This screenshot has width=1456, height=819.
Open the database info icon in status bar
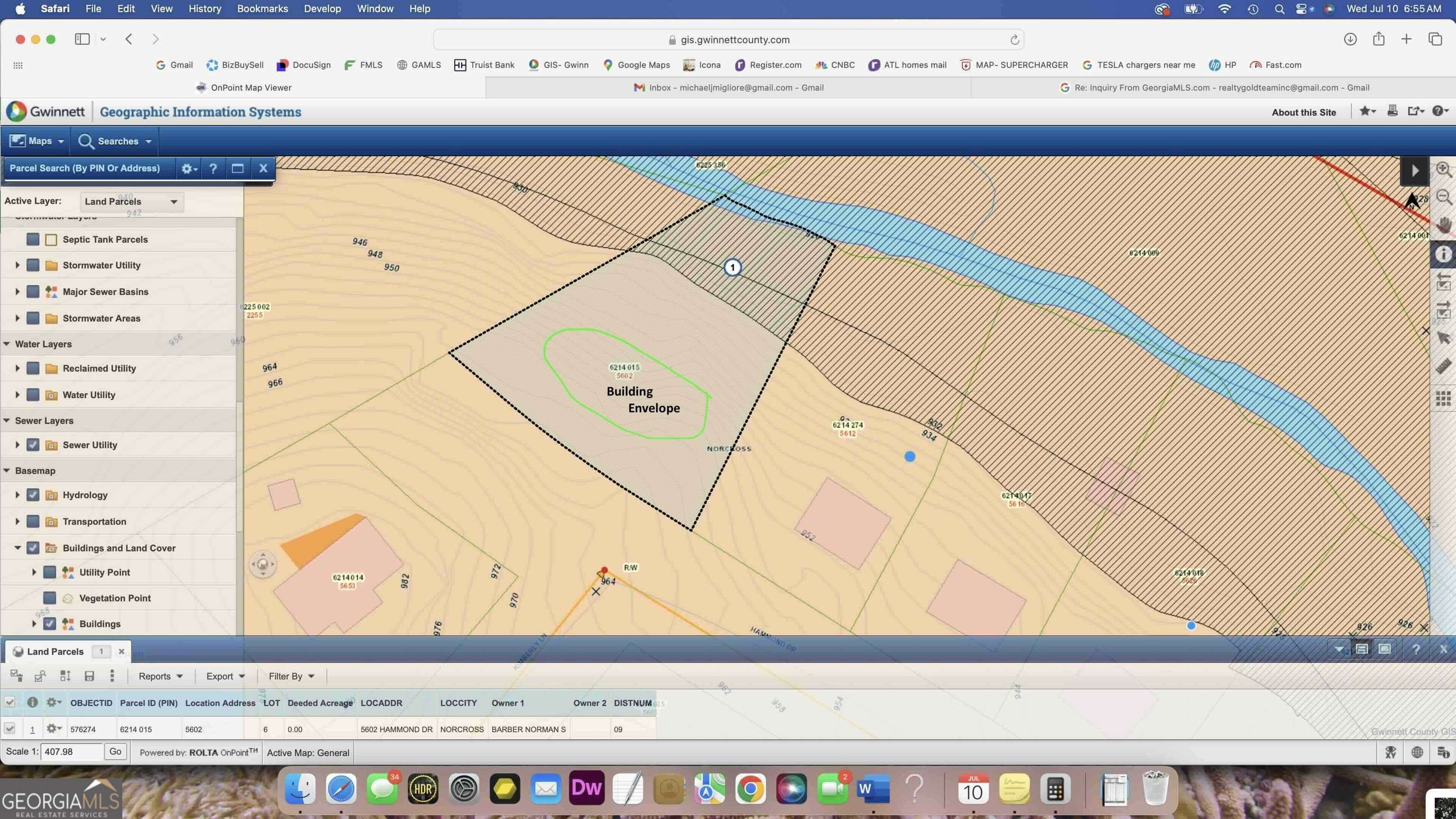pos(1443,752)
